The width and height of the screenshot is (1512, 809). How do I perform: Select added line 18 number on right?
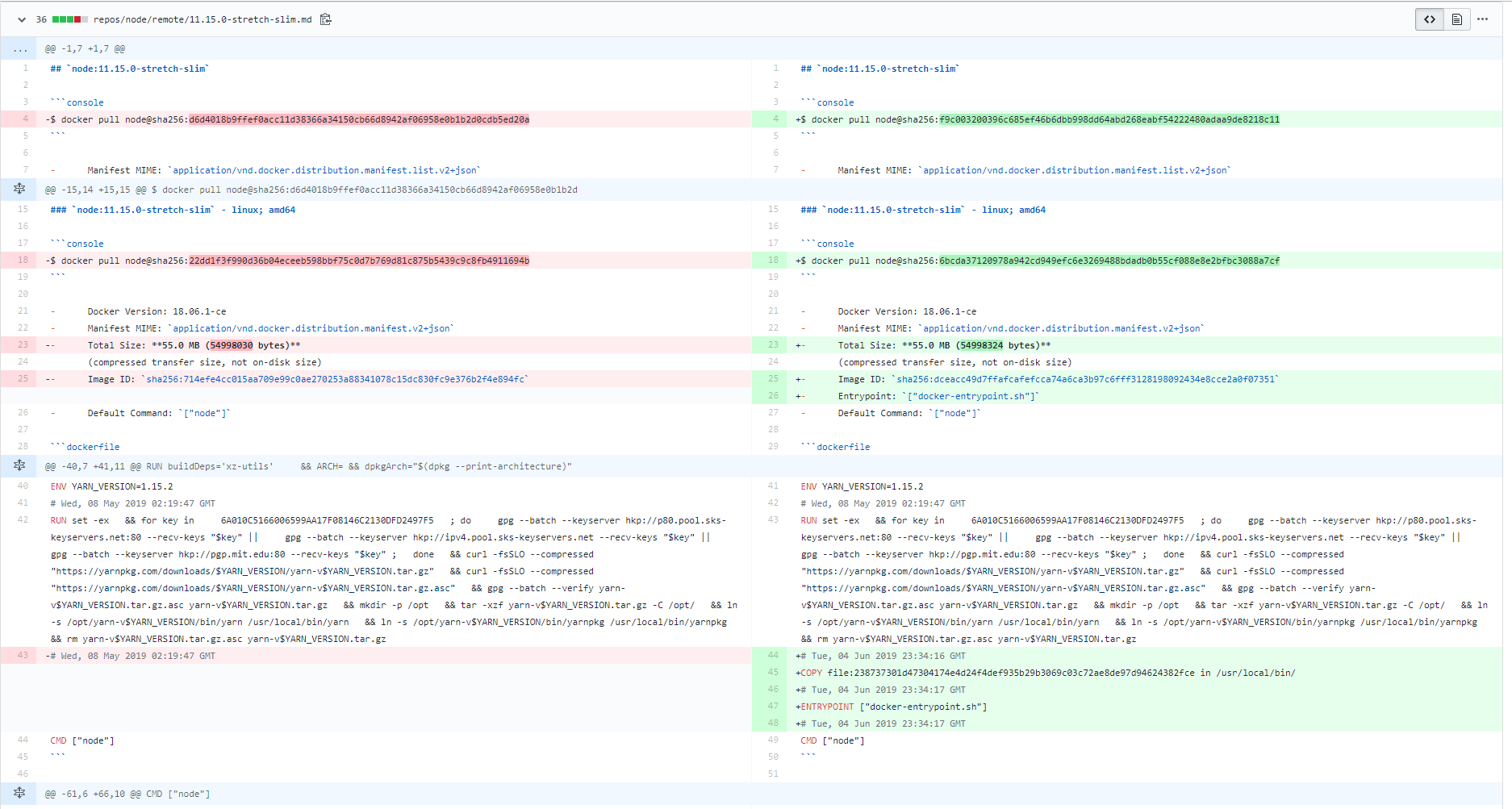pyautogui.click(x=773, y=261)
